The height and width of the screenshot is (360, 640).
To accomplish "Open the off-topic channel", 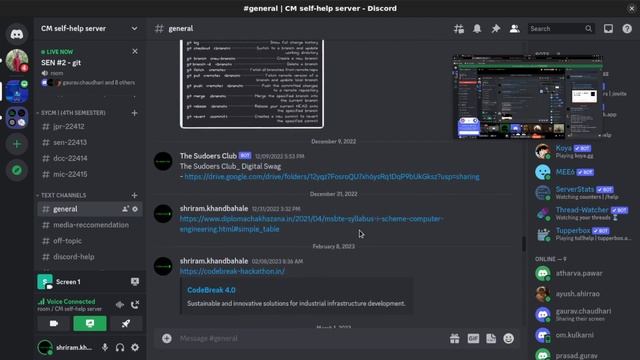I will click(x=90, y=241).
